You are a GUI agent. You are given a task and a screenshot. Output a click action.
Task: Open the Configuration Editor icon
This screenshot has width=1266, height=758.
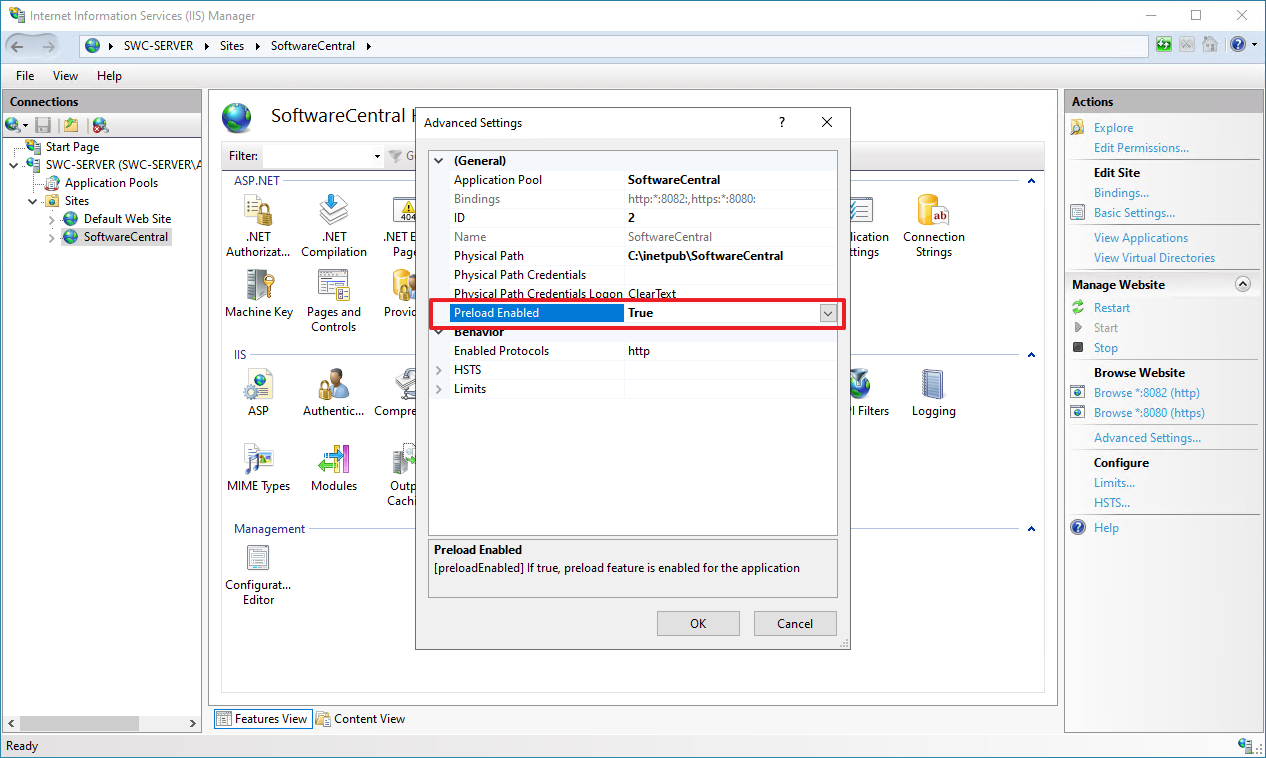(x=258, y=561)
